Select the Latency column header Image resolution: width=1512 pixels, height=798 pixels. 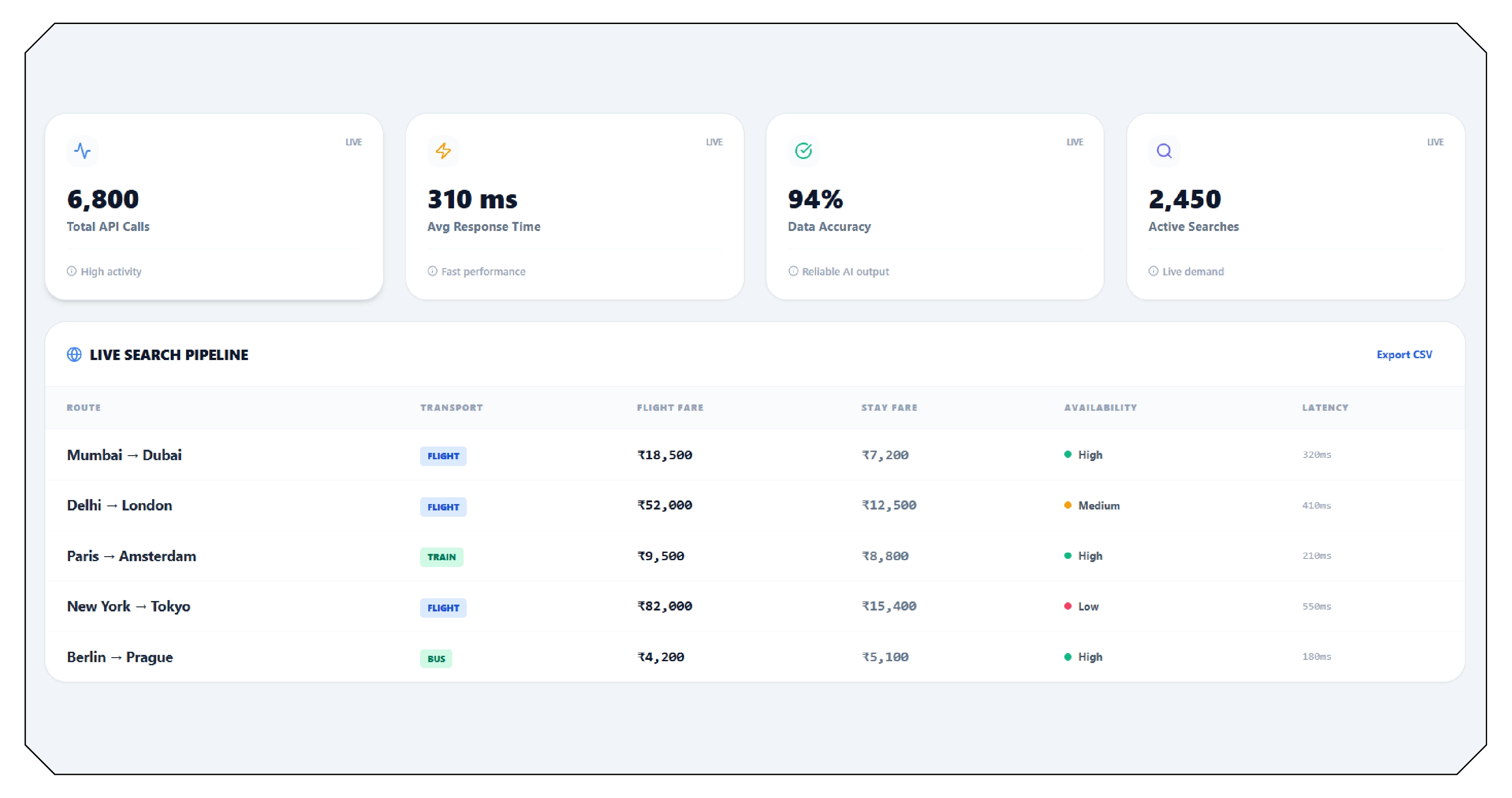(1325, 407)
